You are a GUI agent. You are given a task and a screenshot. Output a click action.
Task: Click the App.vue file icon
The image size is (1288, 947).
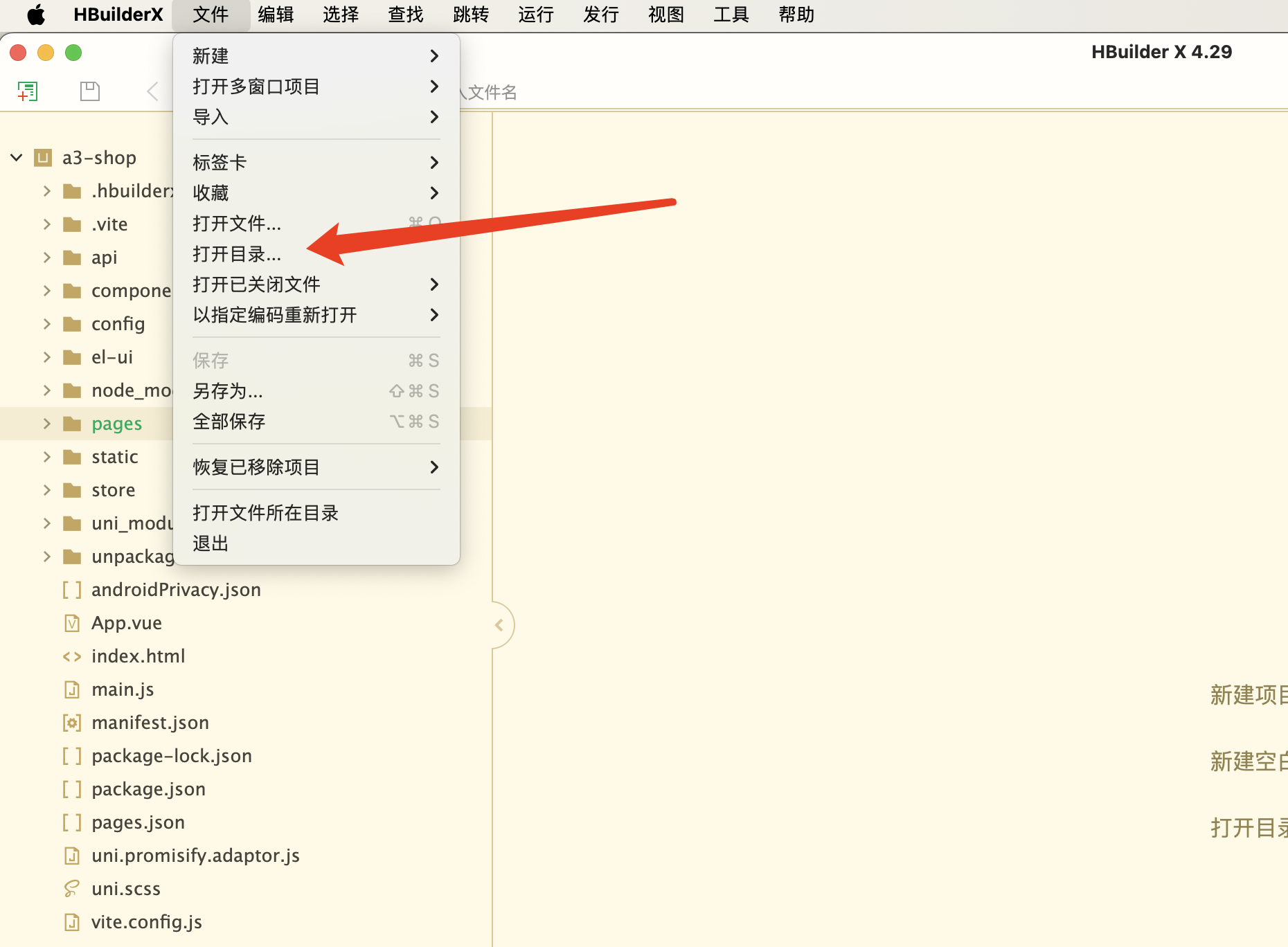[72, 623]
